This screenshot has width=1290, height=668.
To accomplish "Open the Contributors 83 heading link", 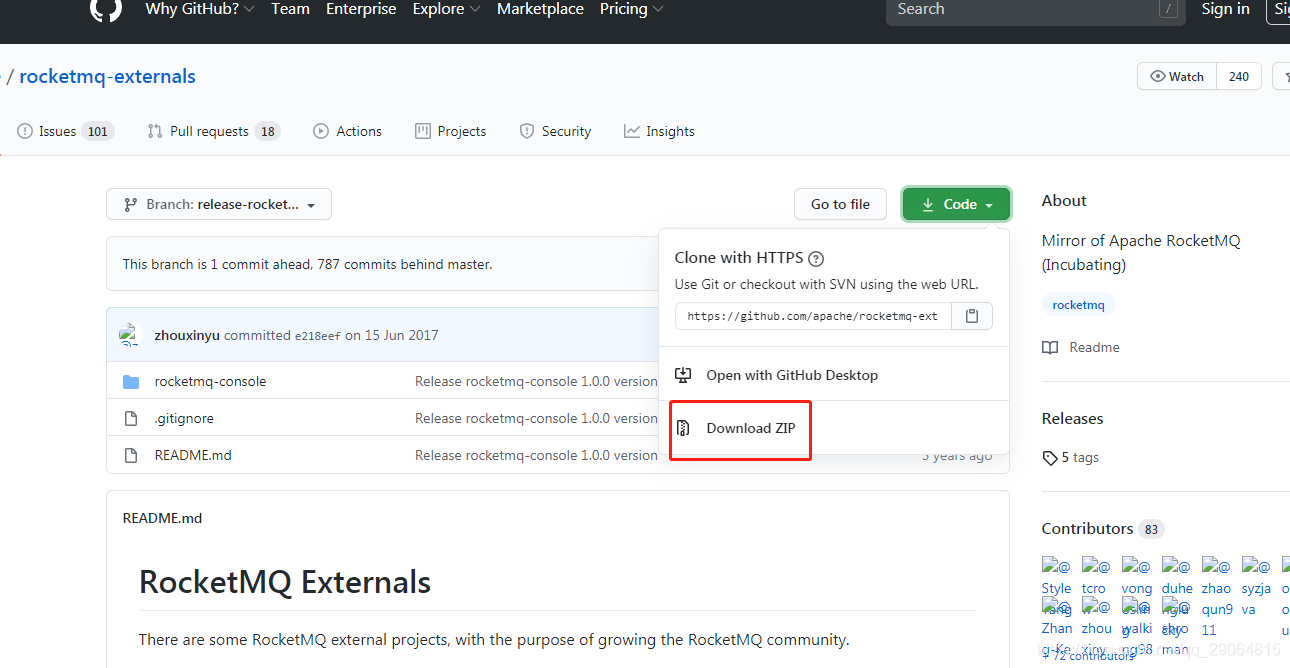I will point(1103,528).
